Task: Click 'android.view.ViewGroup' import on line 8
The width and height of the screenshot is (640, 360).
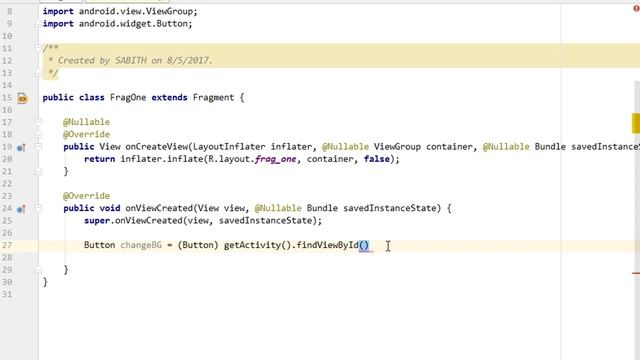Action: pos(136,11)
